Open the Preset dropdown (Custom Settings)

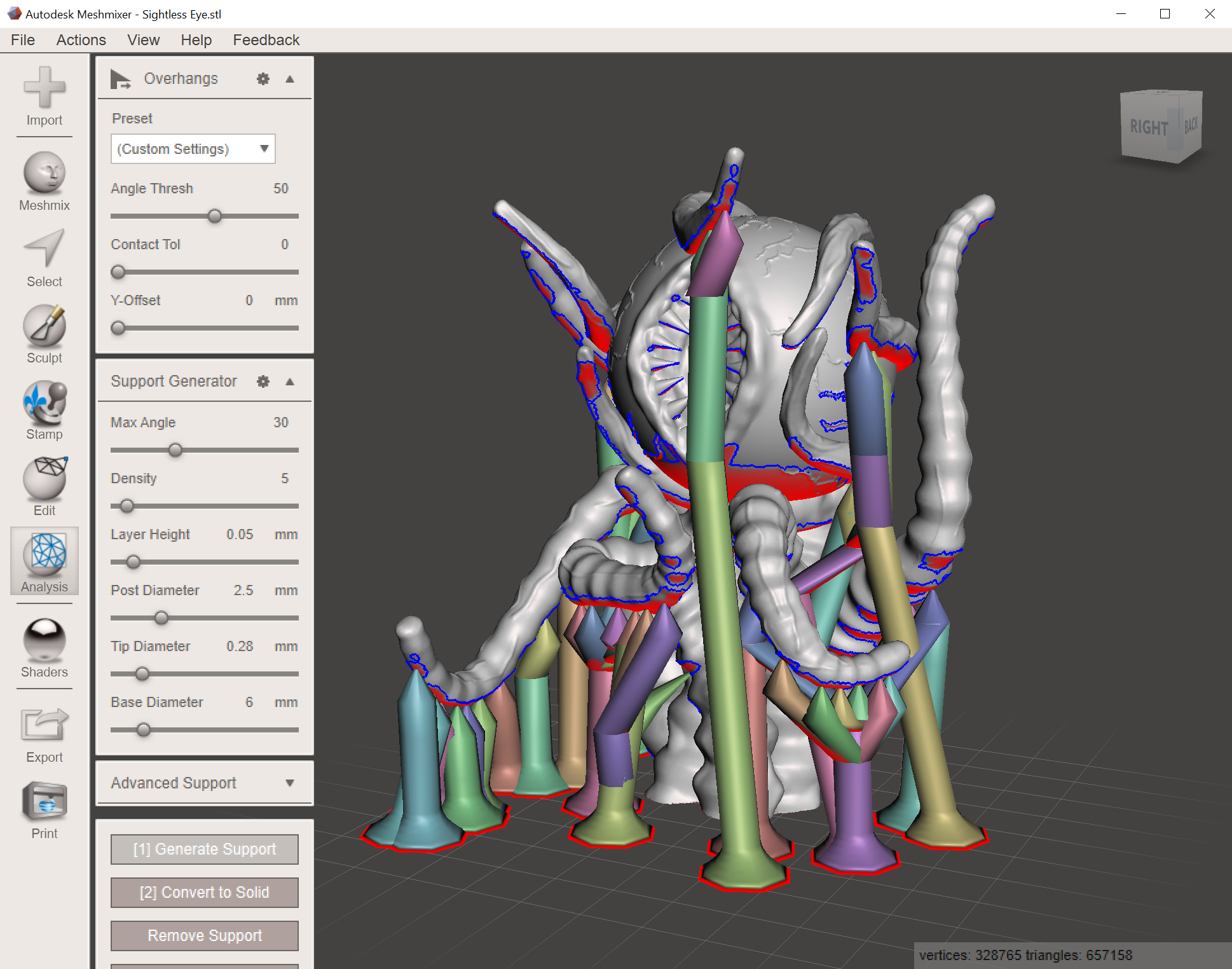tap(193, 149)
